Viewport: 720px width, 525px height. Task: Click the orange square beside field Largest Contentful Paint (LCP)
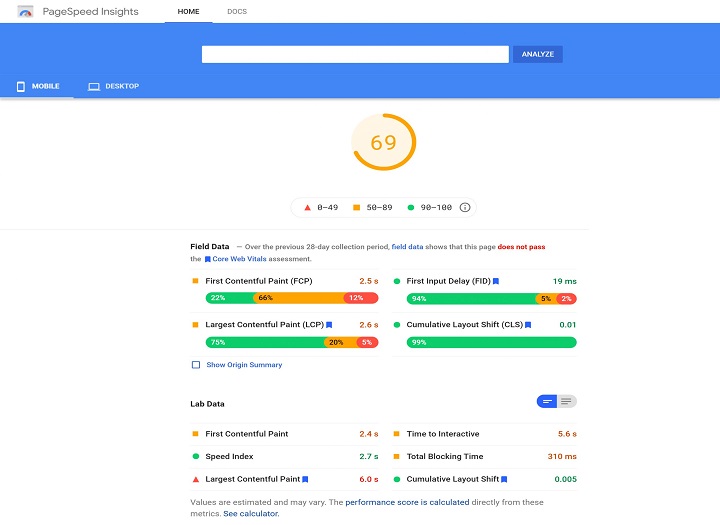click(196, 325)
